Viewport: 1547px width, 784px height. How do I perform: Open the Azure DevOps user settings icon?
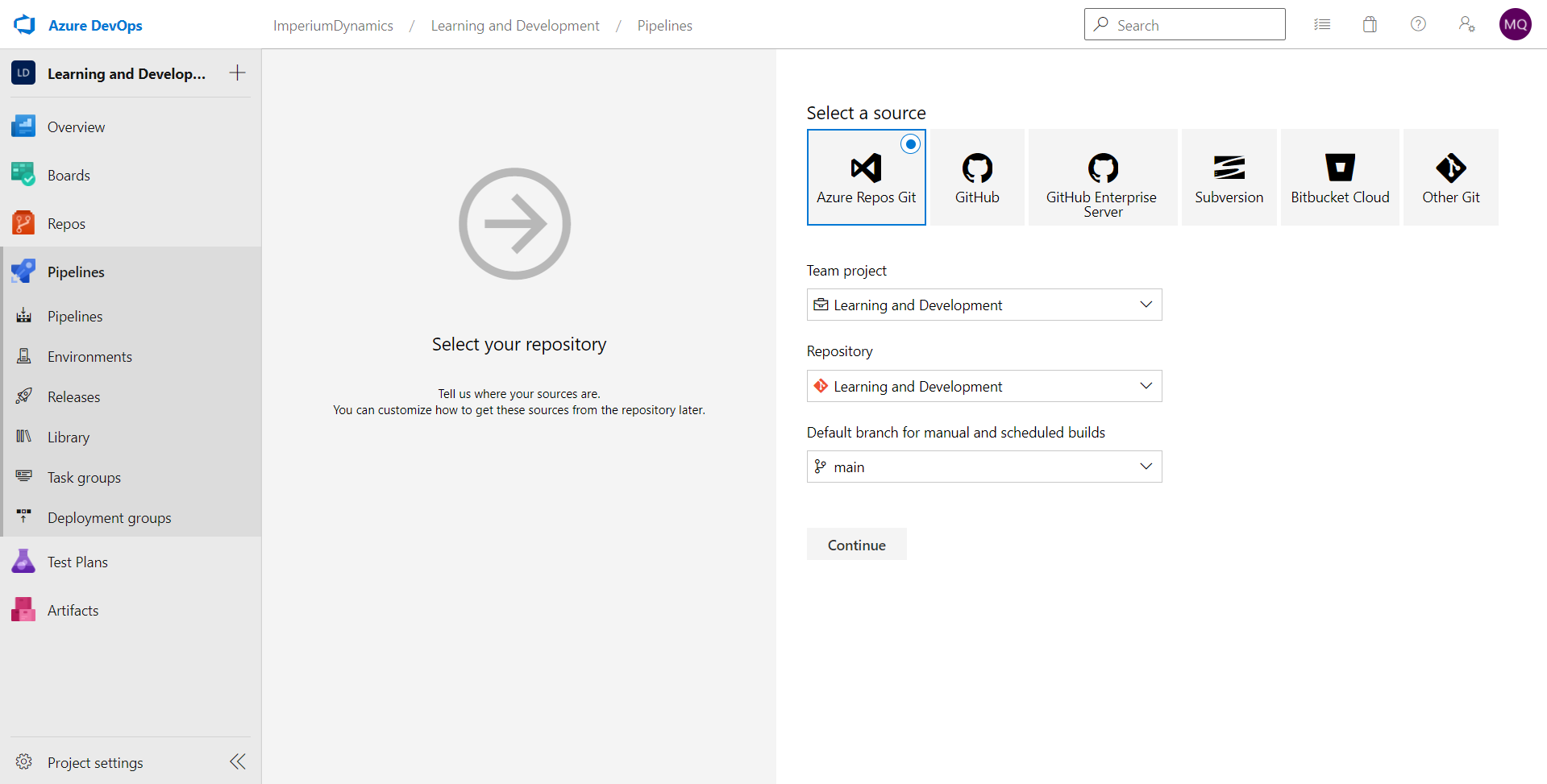(1466, 24)
